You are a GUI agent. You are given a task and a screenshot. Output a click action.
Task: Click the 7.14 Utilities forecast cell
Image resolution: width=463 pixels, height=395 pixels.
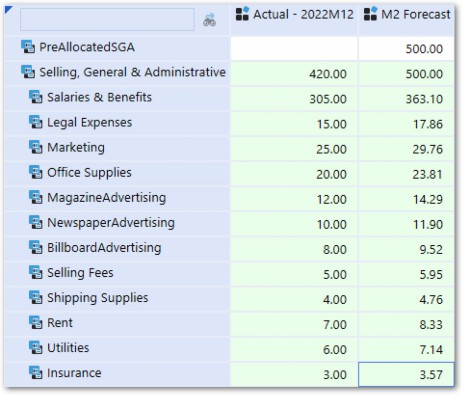tap(406, 349)
